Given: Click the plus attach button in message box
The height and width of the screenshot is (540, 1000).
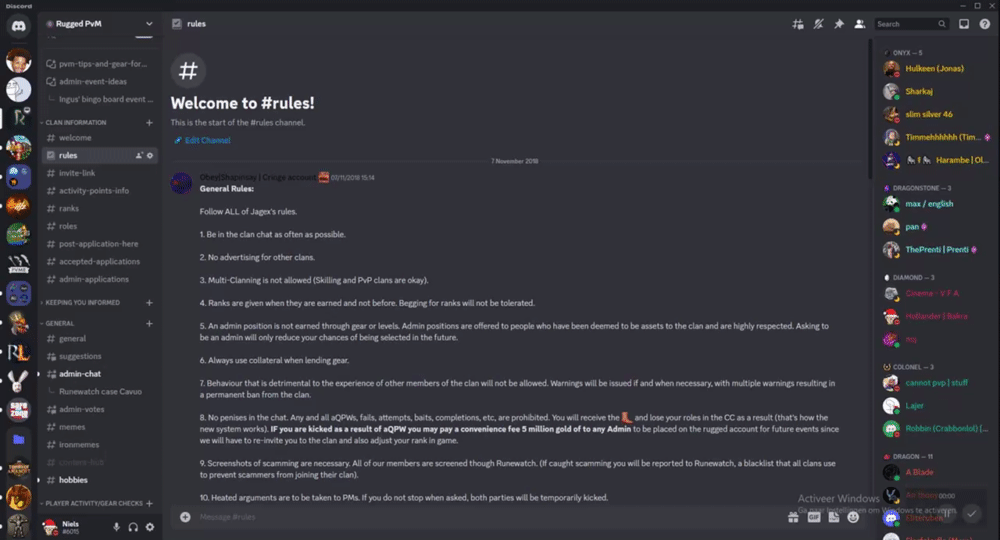Looking at the screenshot, I should 185,517.
